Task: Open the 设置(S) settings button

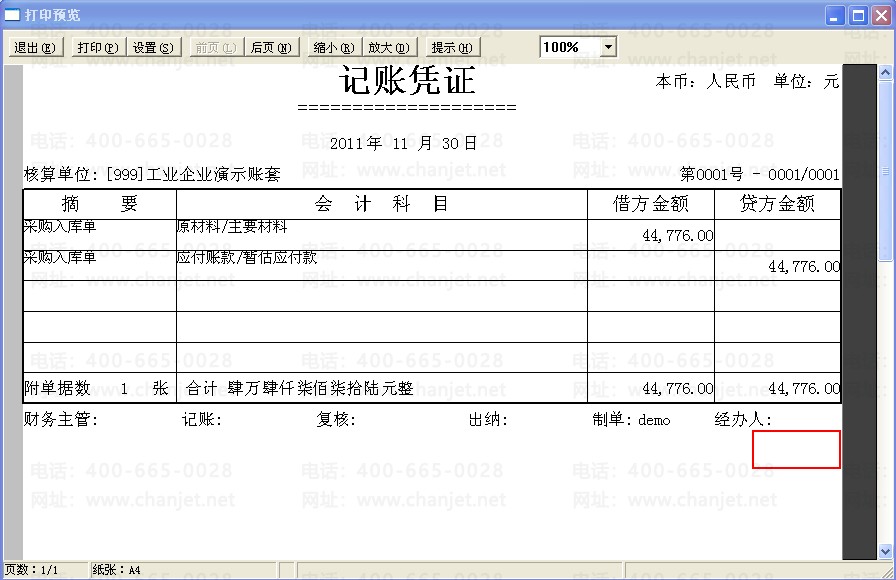Action: (153, 47)
